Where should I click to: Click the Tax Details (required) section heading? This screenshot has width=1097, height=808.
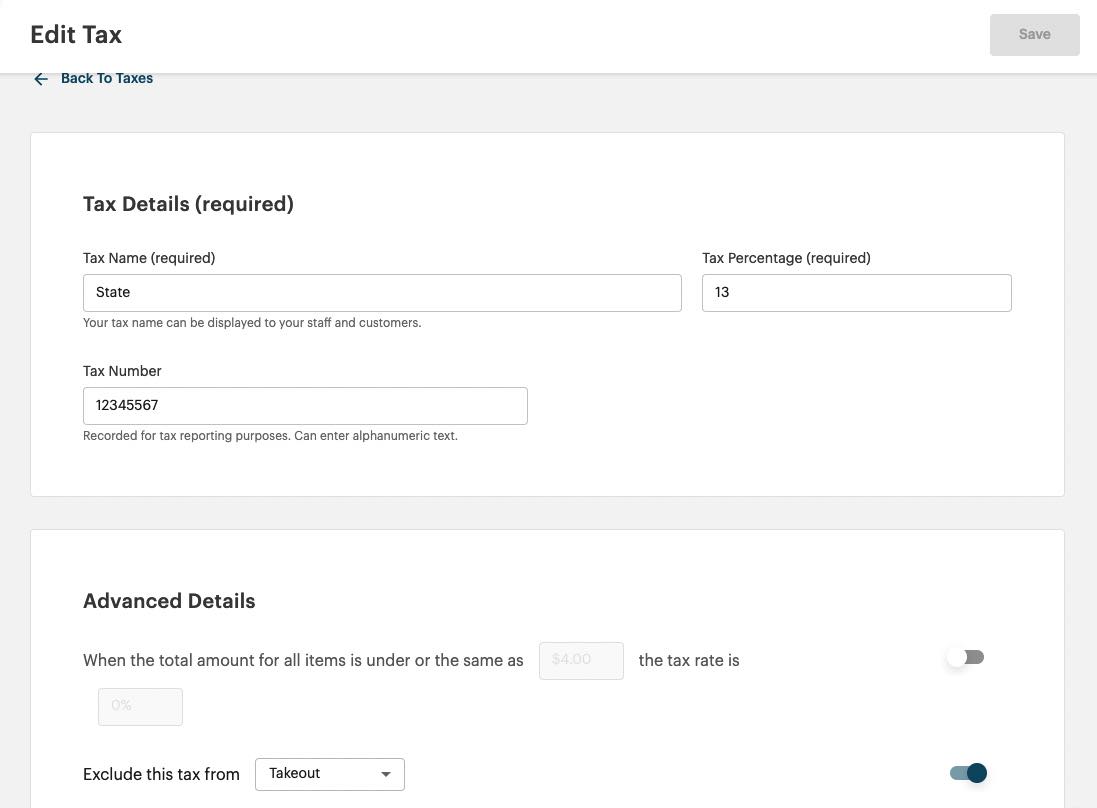(x=188, y=204)
